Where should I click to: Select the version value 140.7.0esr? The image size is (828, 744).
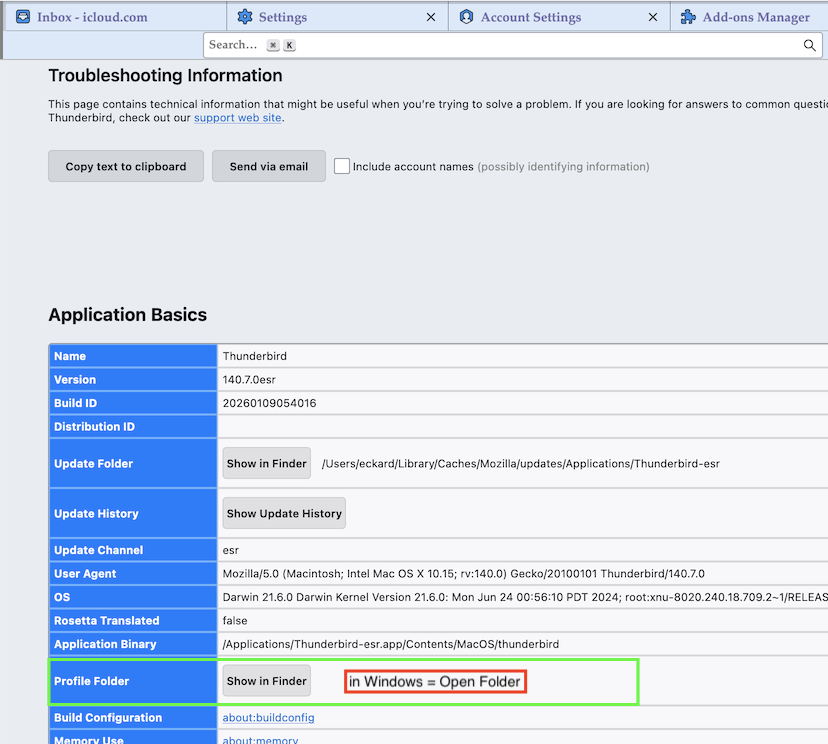point(249,380)
